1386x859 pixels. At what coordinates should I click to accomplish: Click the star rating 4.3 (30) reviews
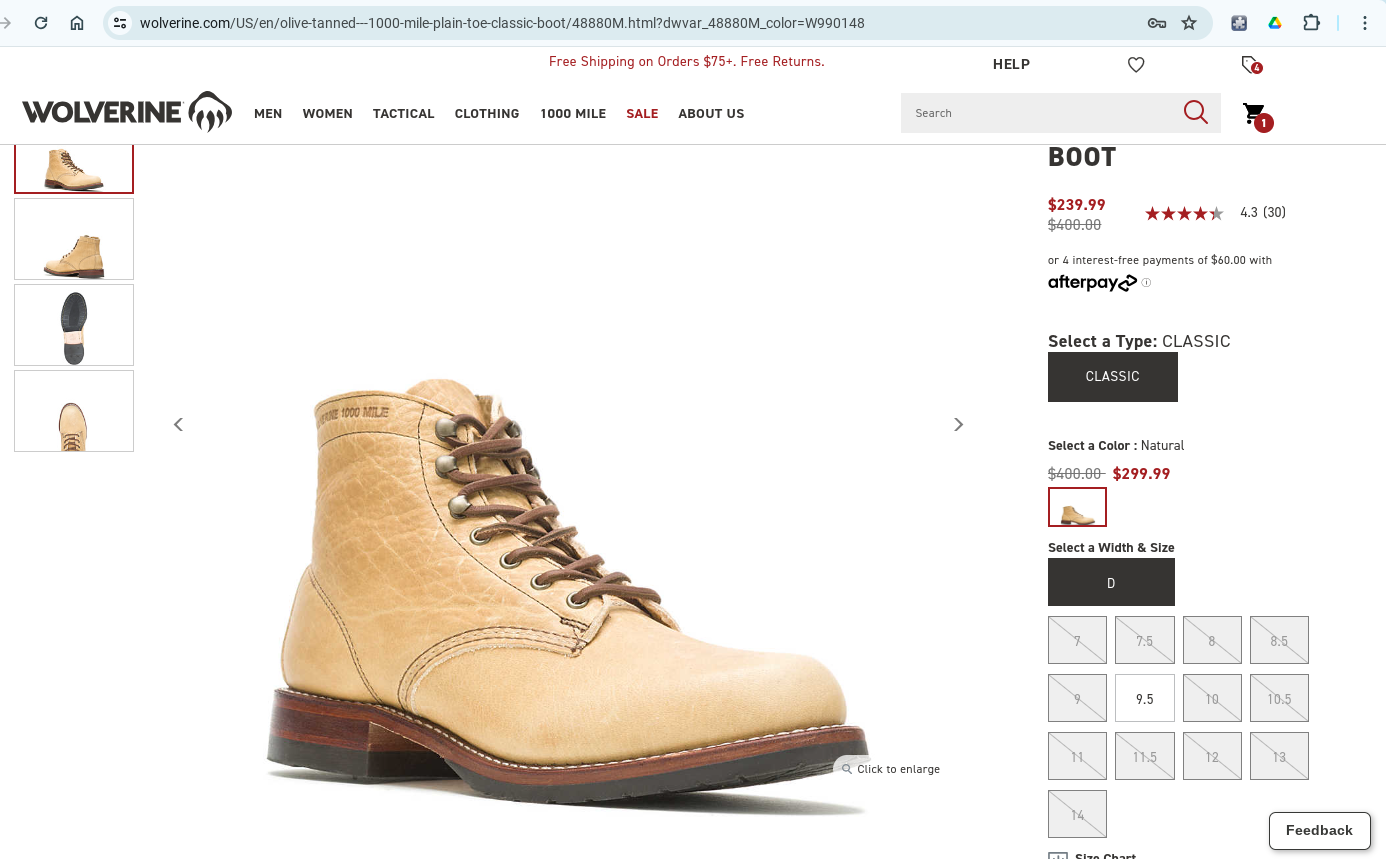pyautogui.click(x=1215, y=213)
